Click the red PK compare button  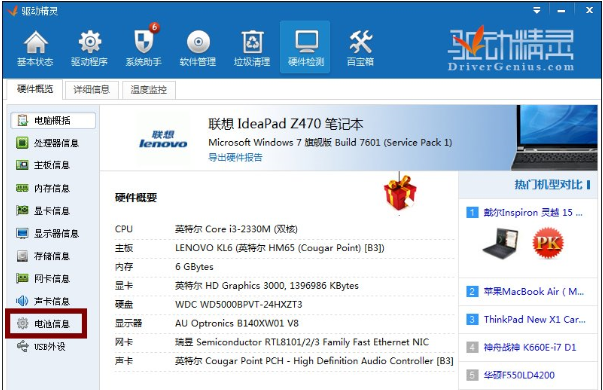coord(548,243)
